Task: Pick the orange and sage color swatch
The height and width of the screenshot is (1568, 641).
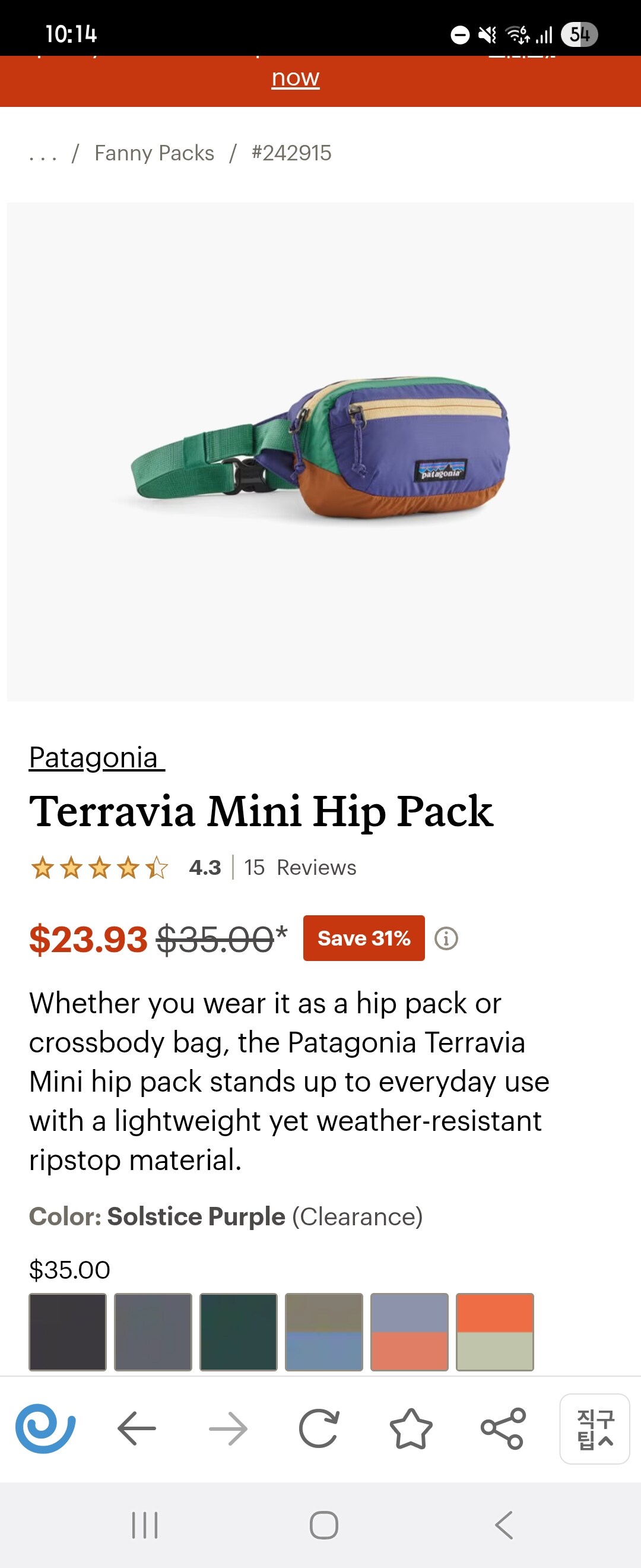Action: pos(494,1332)
